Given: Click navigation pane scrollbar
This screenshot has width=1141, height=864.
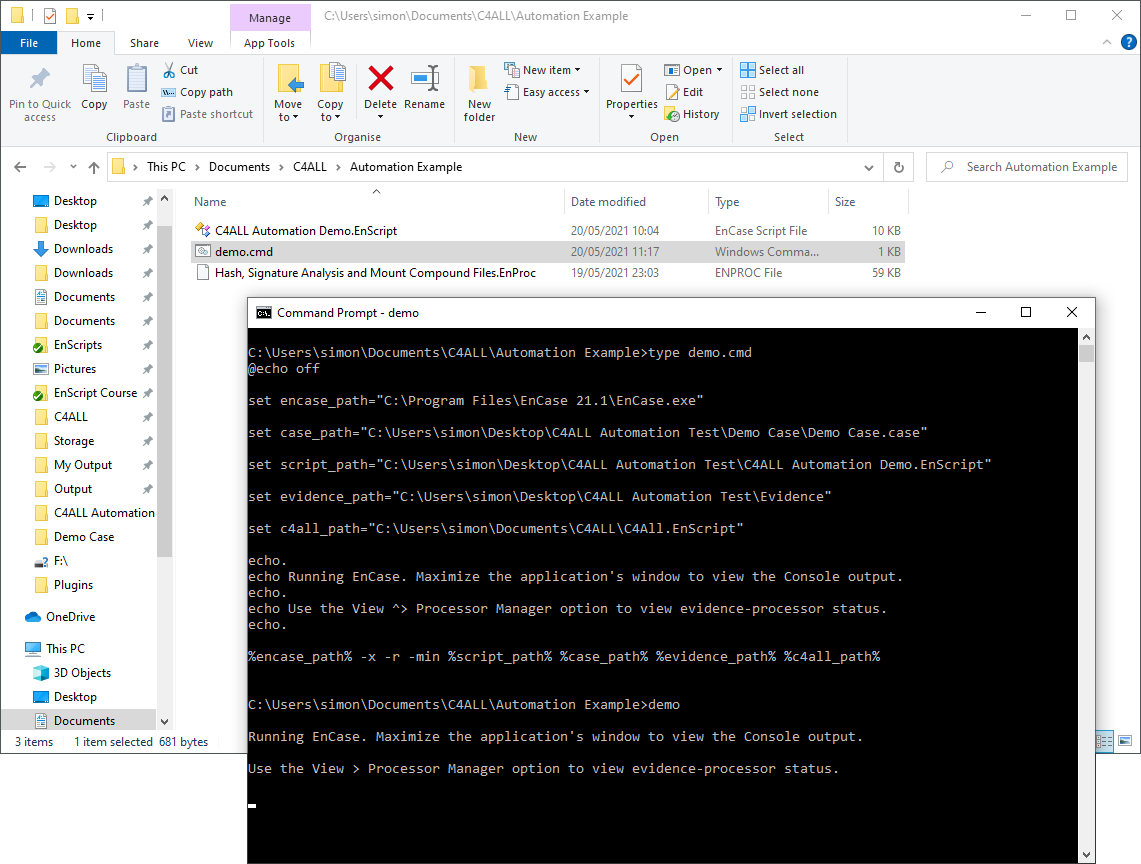Looking at the screenshot, I should click(164, 392).
